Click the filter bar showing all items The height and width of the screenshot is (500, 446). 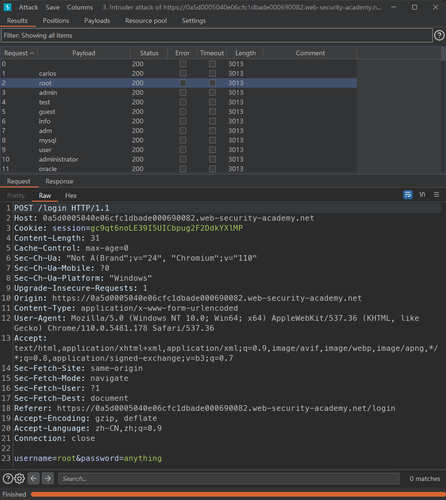217,35
